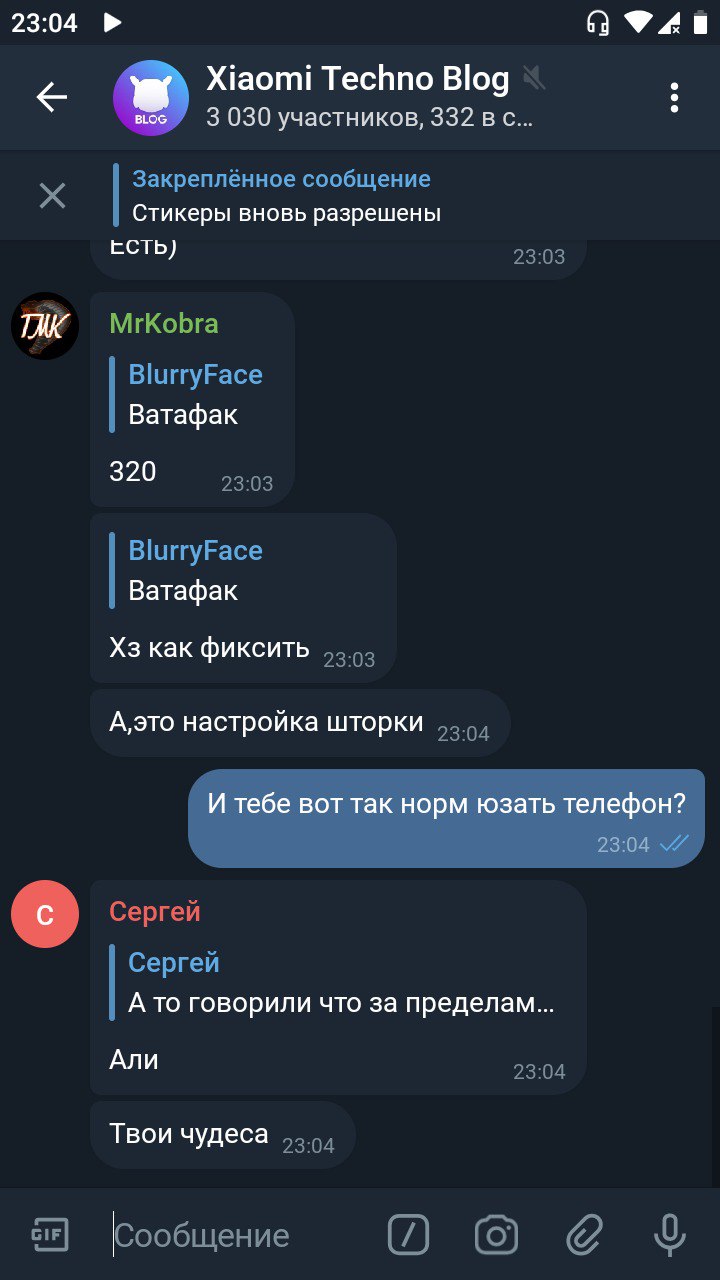This screenshot has height=1280, width=720.
Task: Tap the back arrow in chat header
Action: 51,97
